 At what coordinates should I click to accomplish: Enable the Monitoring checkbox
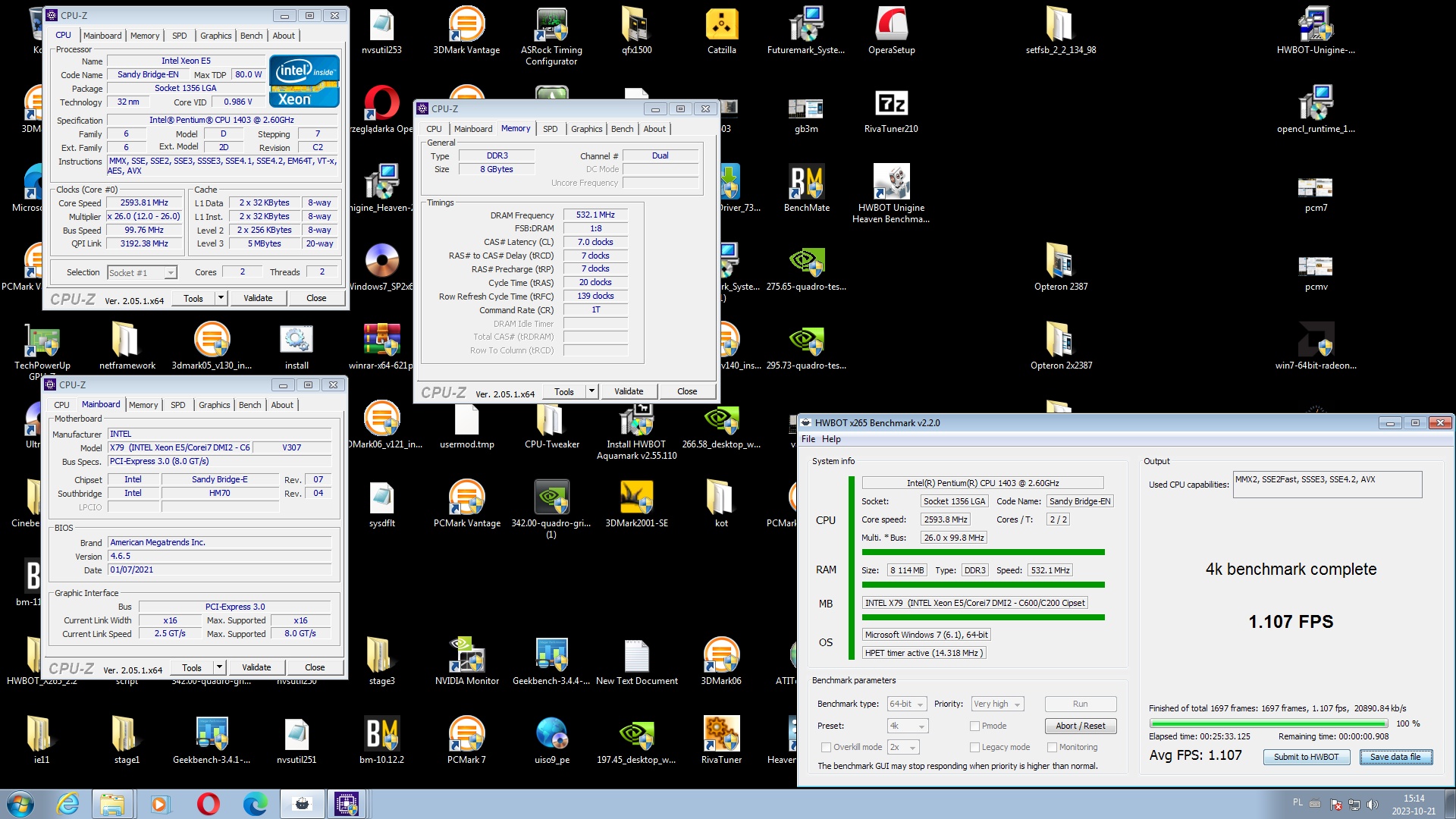coord(1052,747)
